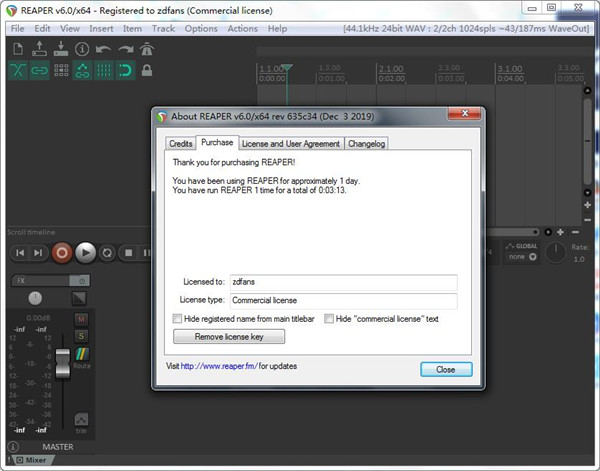The image size is (600, 471).
Task: Open the Options menu
Action: (x=201, y=29)
